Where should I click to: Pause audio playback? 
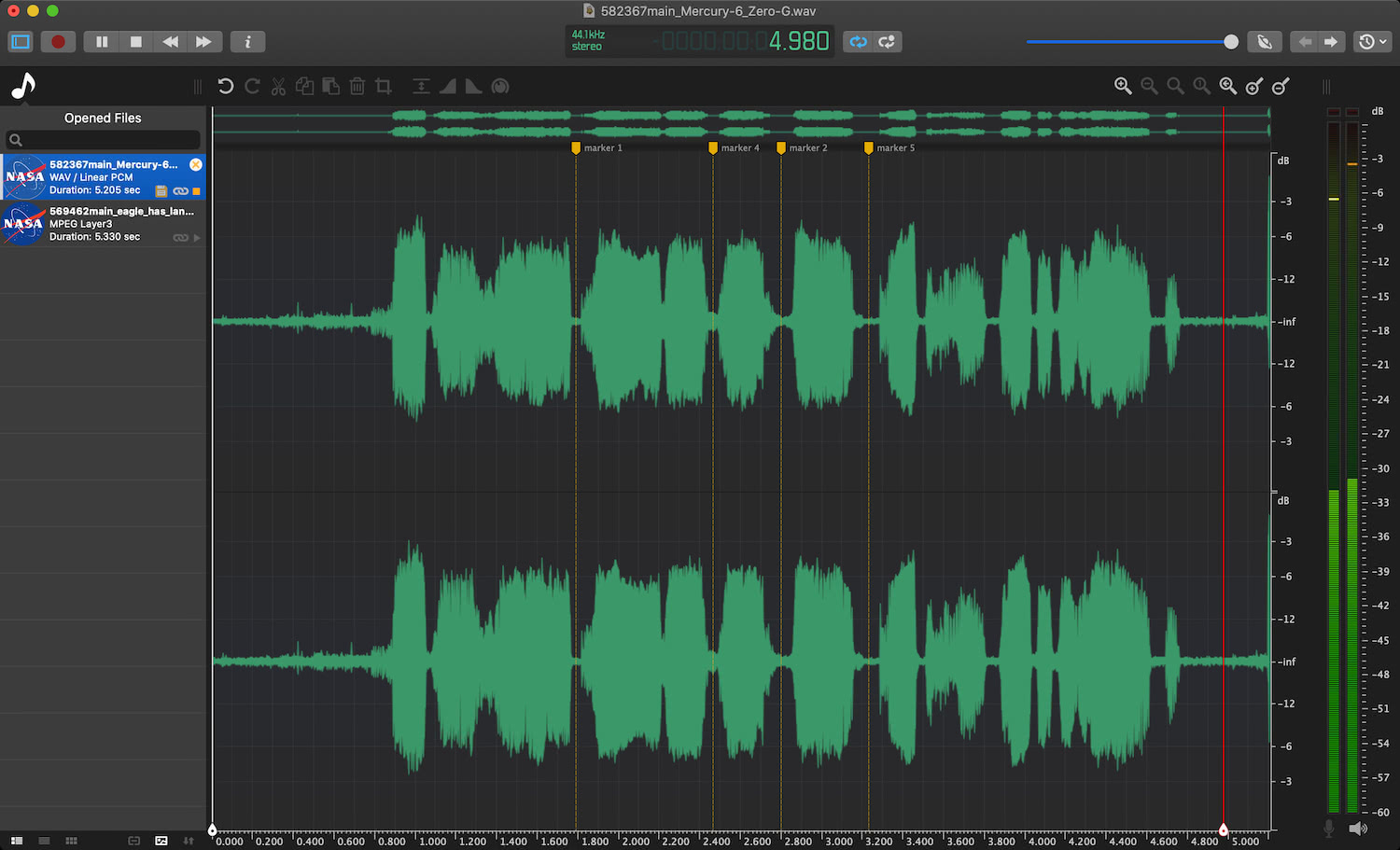102,42
